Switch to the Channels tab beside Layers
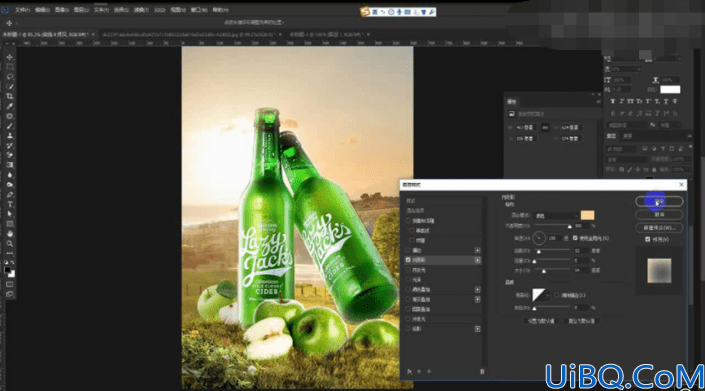Viewport: 705px width, 391px height. coord(628,136)
